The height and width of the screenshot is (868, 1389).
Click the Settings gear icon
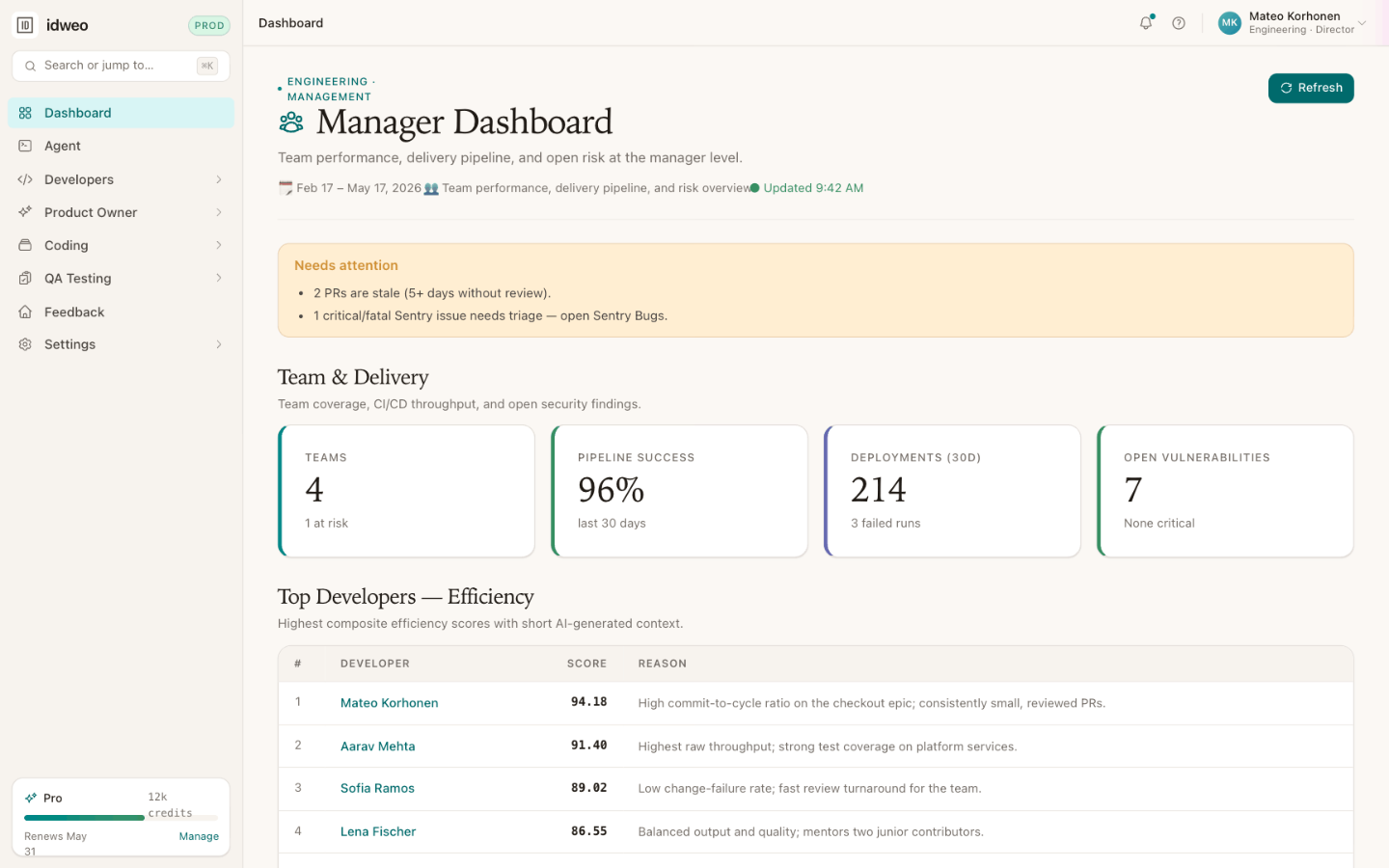(25, 344)
